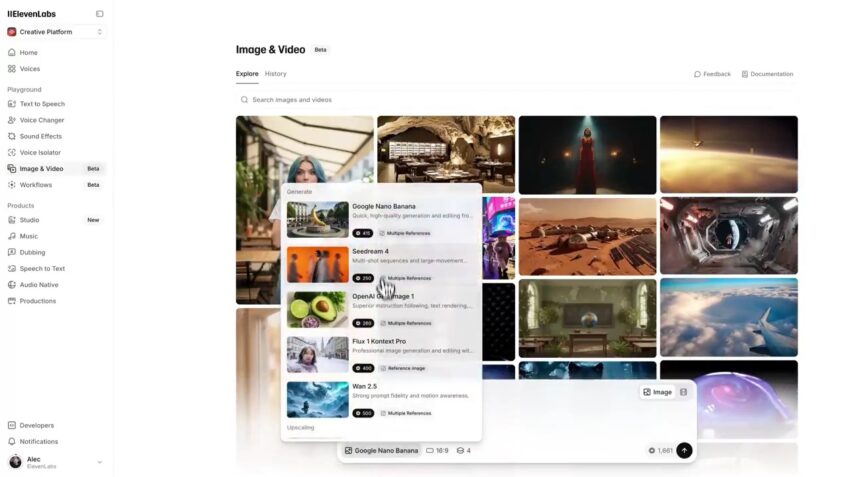Click the Music note icon

click(12, 236)
